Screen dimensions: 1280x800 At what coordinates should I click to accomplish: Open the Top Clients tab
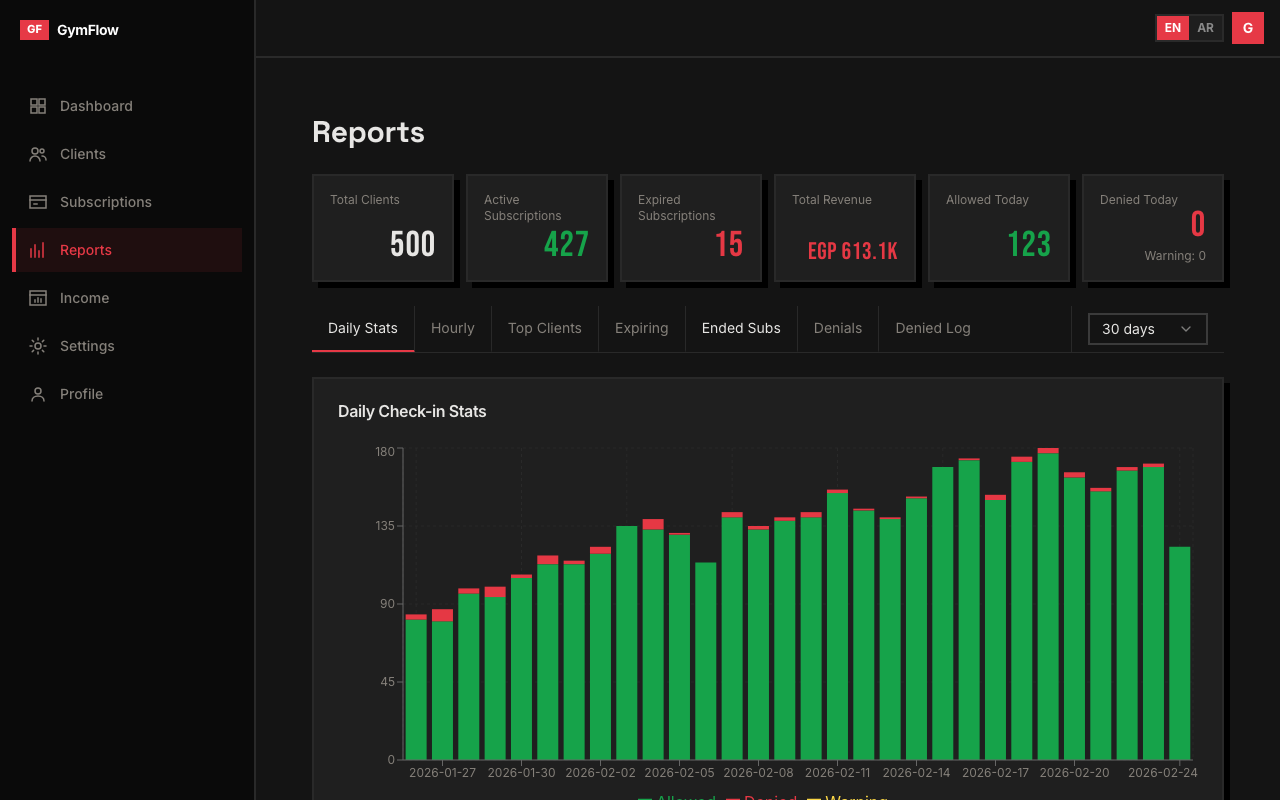pyautogui.click(x=544, y=328)
